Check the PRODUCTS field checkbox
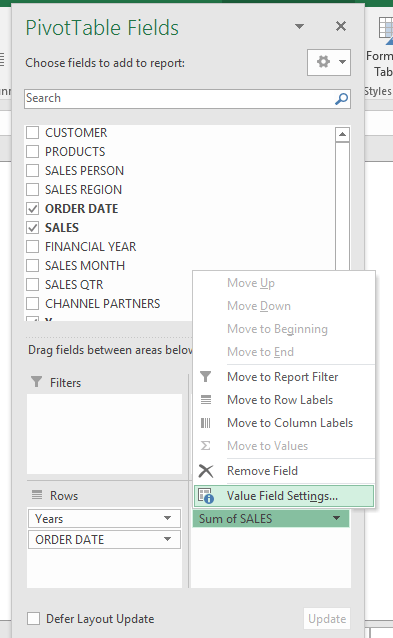 point(33,152)
